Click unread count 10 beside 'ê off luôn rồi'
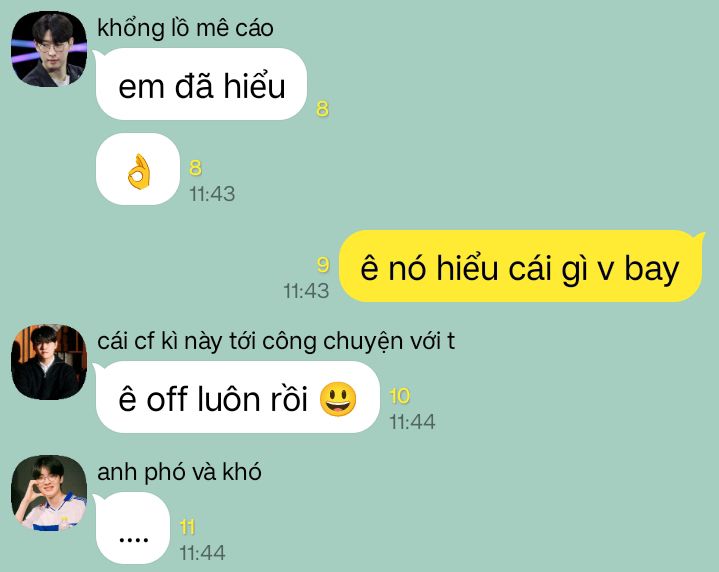This screenshot has width=719, height=572. click(x=399, y=396)
